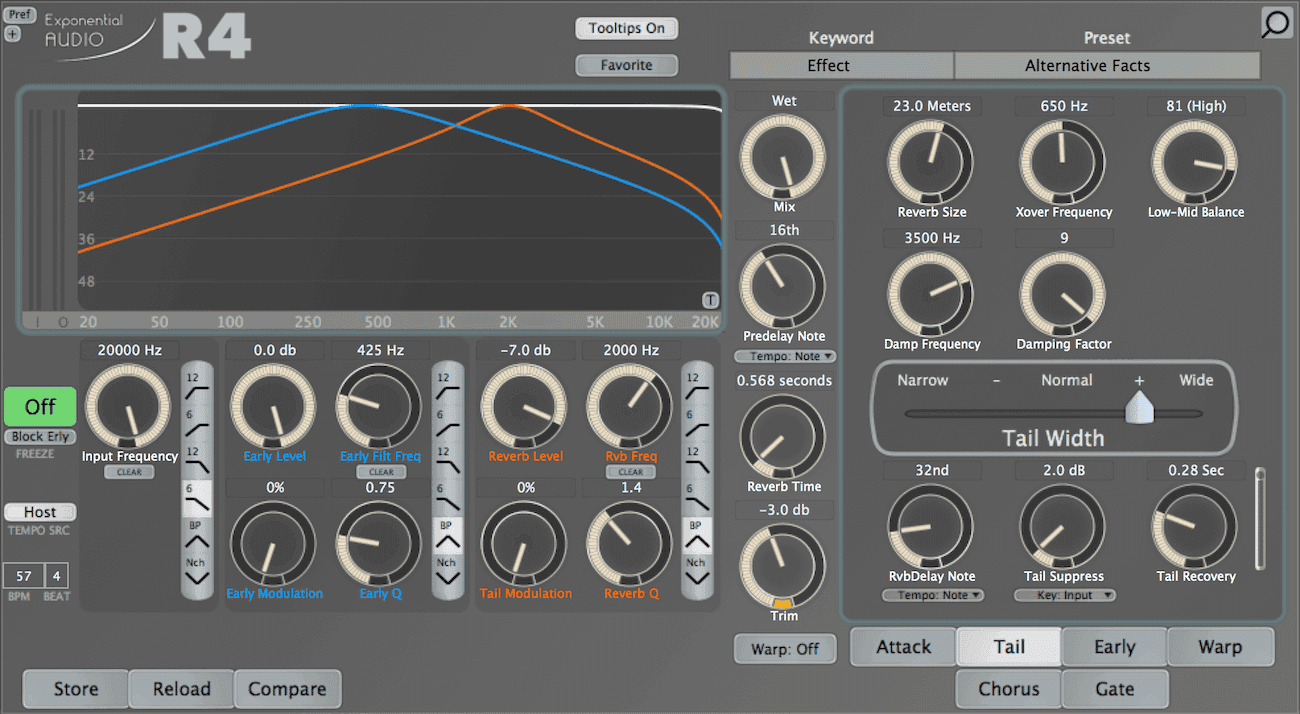Open the Preset selector showing Alternative Facts
1300x714 pixels.
(1107, 66)
